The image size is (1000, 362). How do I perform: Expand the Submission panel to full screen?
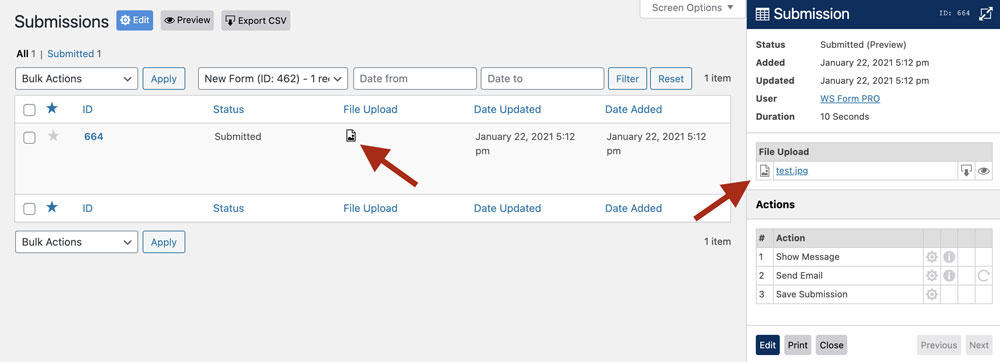point(986,14)
